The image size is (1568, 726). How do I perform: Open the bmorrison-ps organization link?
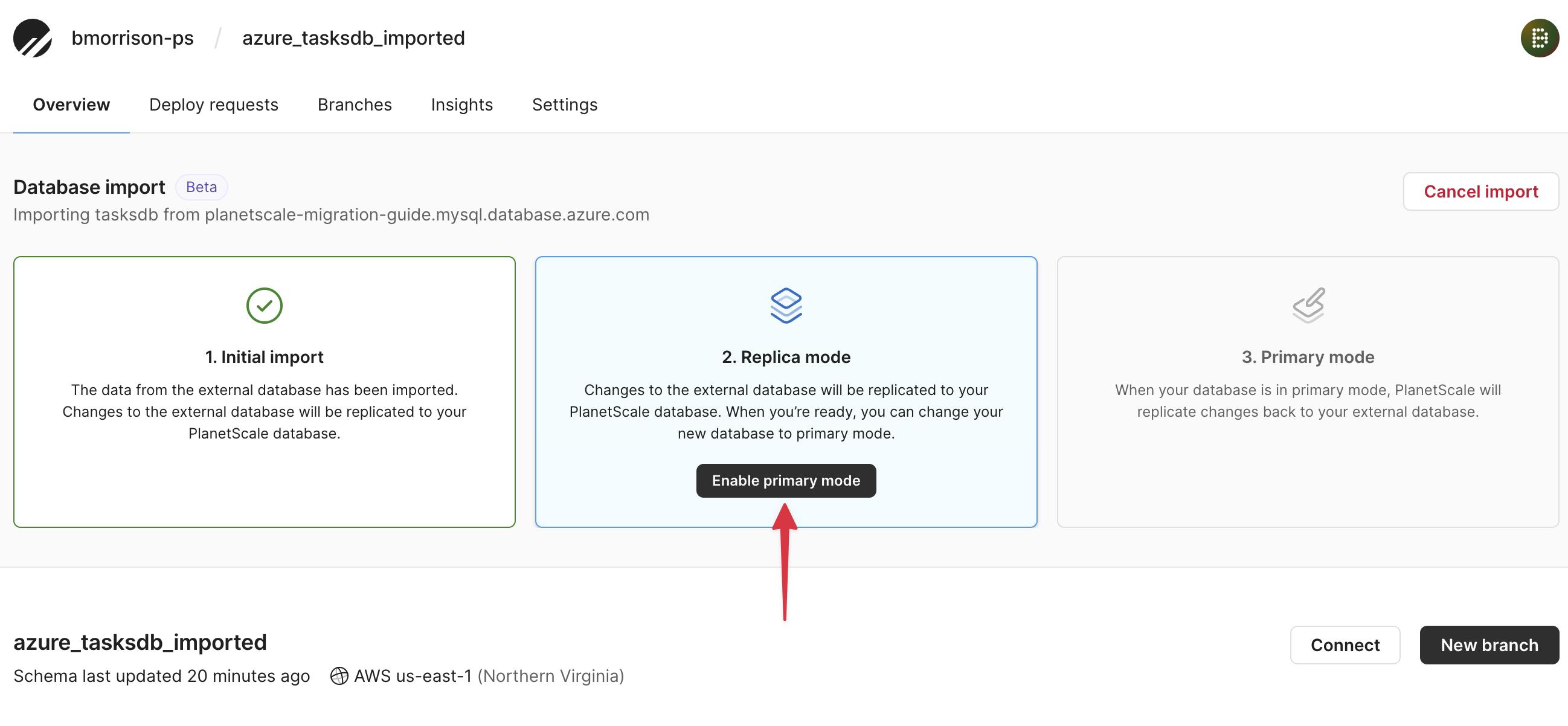[132, 37]
